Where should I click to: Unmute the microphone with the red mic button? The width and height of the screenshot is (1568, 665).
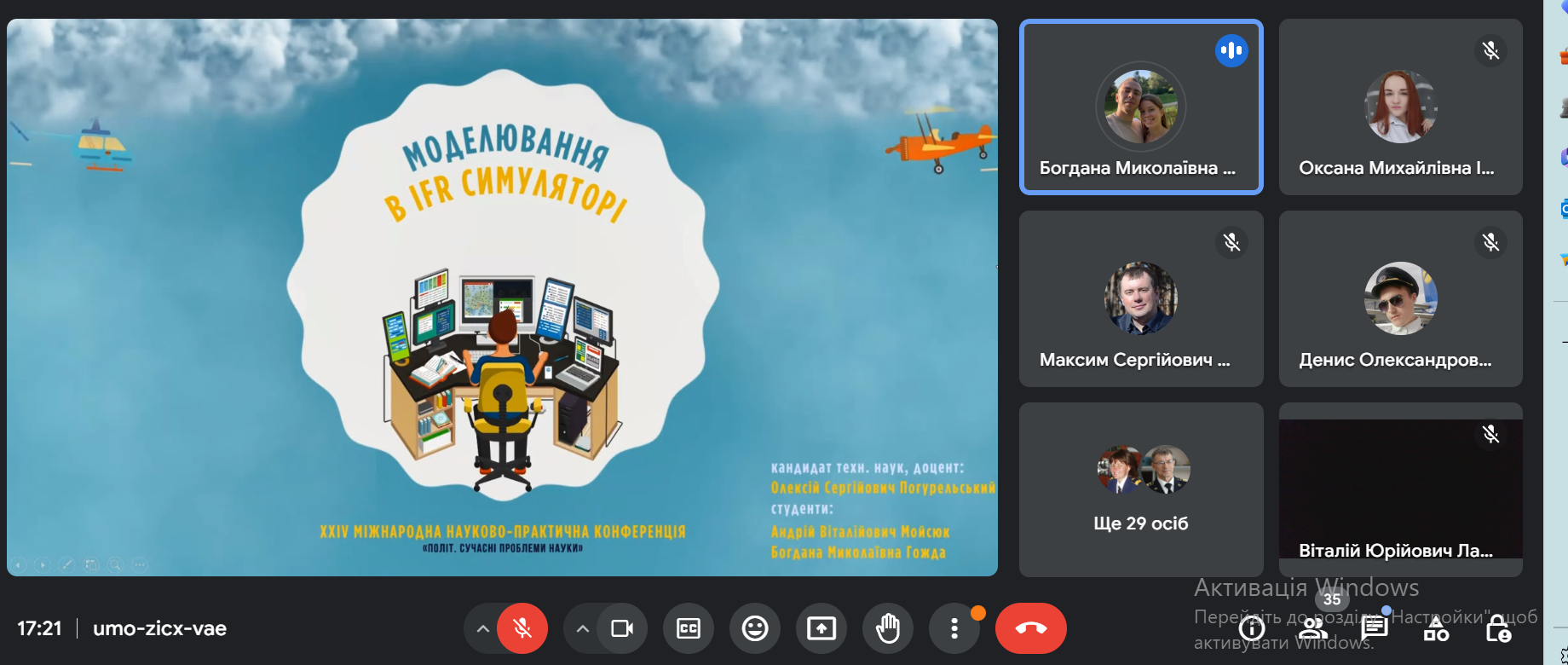(522, 628)
